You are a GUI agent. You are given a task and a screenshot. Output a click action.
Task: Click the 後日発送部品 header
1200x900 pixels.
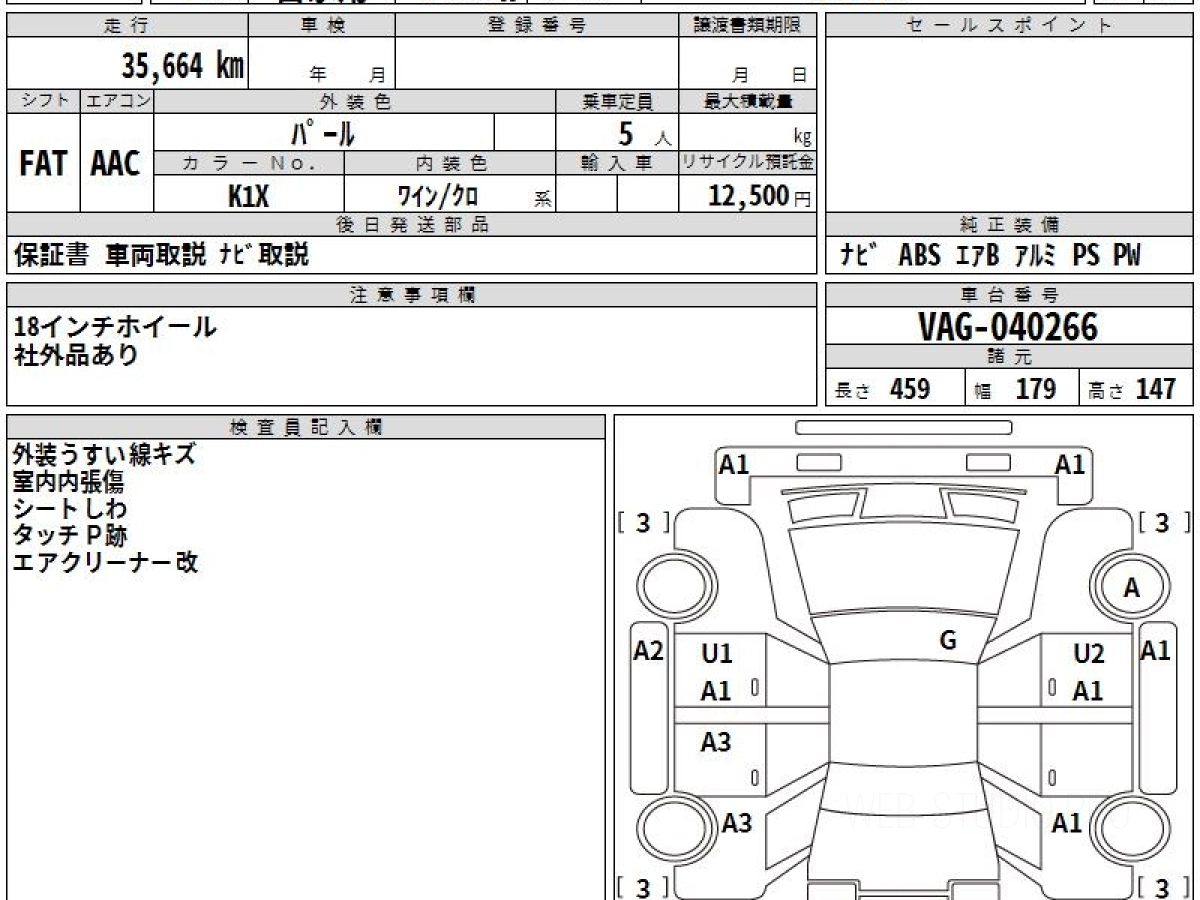tap(411, 225)
